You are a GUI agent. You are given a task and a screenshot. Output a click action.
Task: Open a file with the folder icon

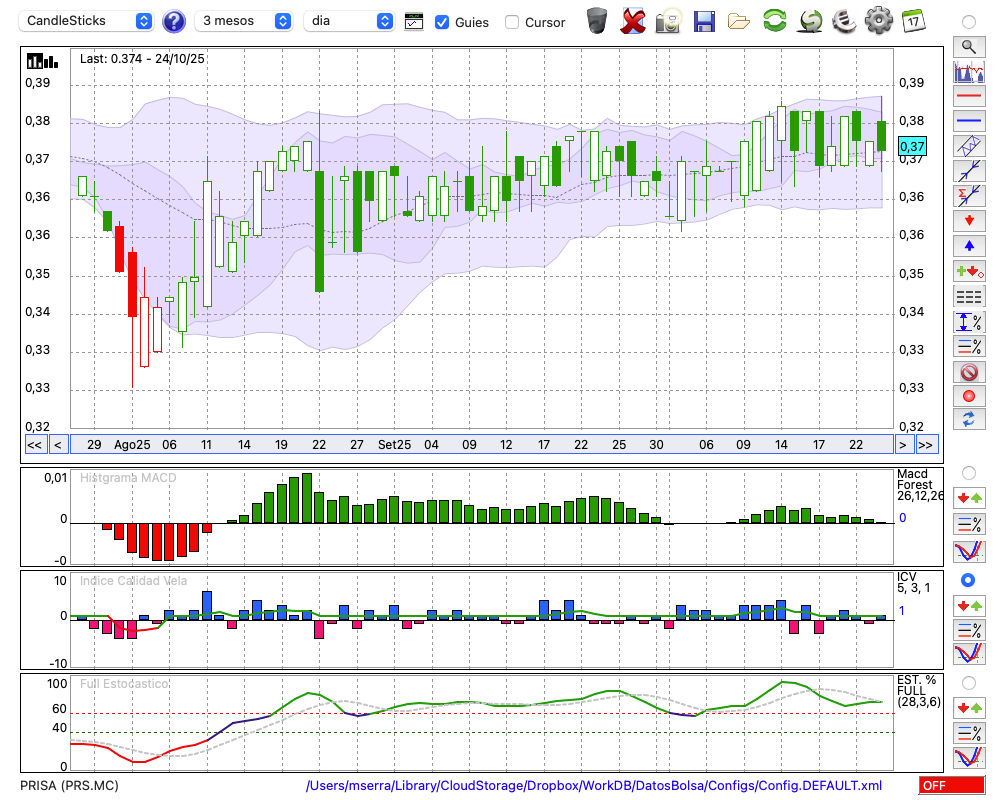tap(739, 21)
